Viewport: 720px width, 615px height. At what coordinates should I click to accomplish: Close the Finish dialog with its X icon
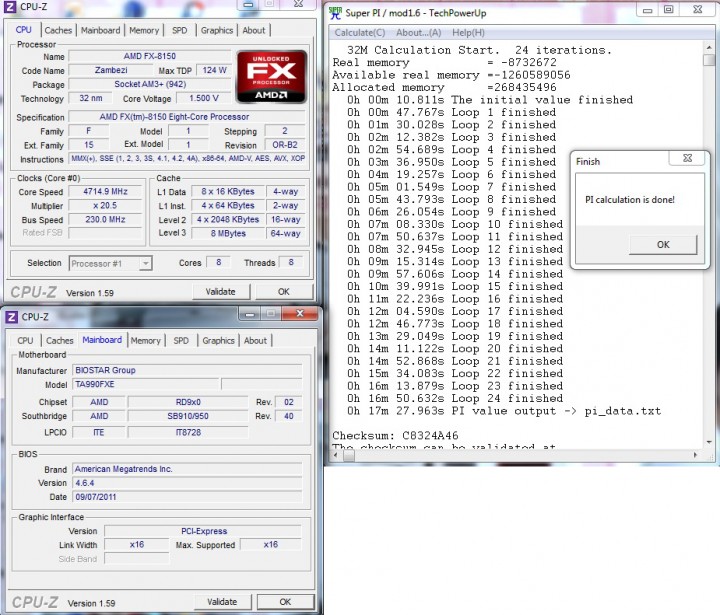[687, 158]
